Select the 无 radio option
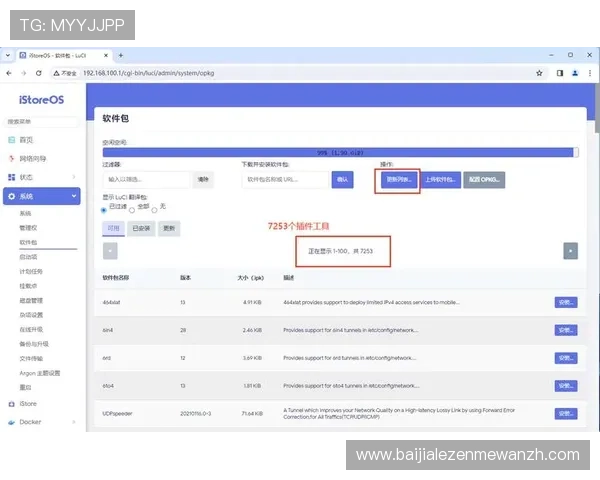 click(x=153, y=210)
